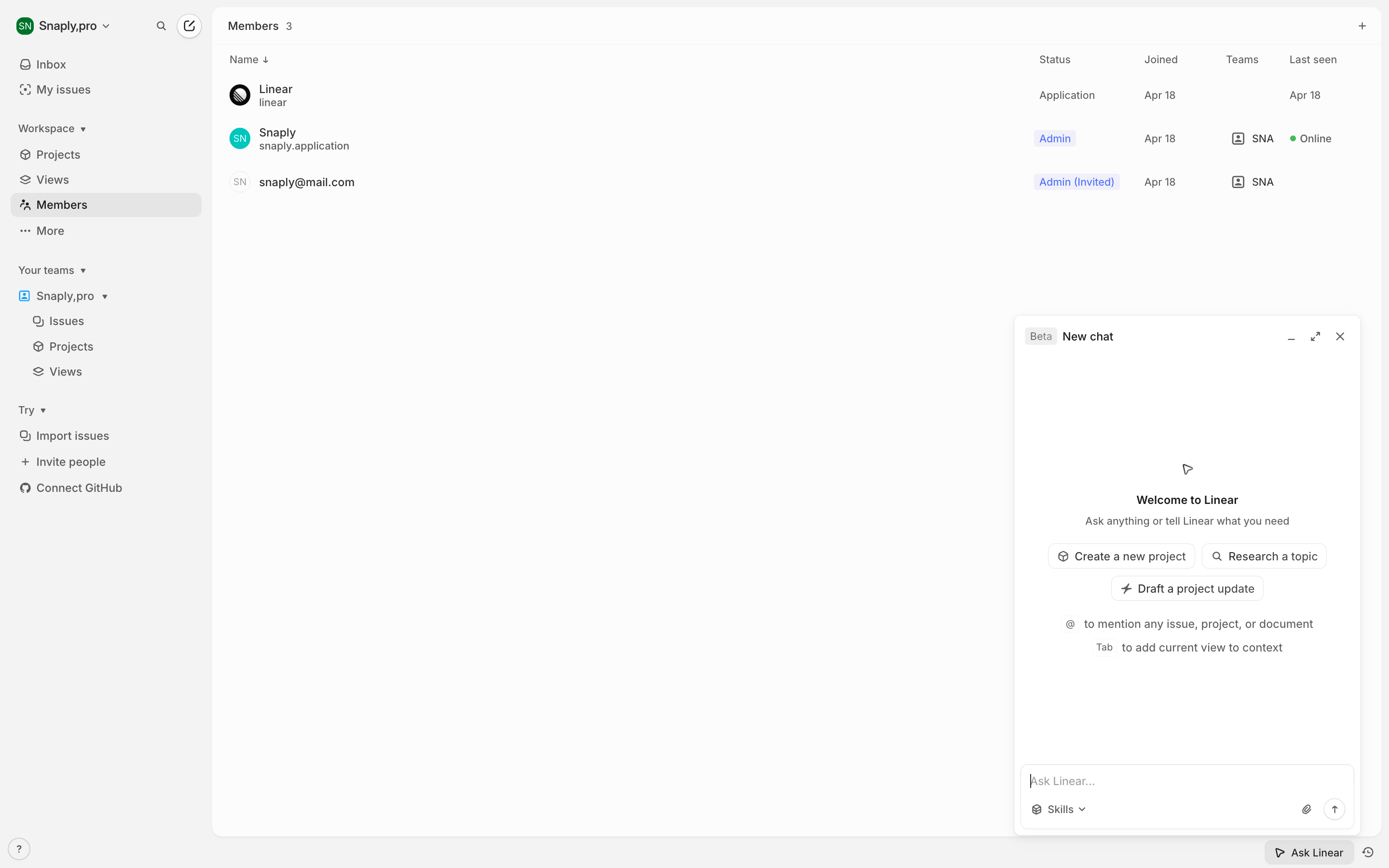
Task: Click Import issues
Action: point(106,436)
